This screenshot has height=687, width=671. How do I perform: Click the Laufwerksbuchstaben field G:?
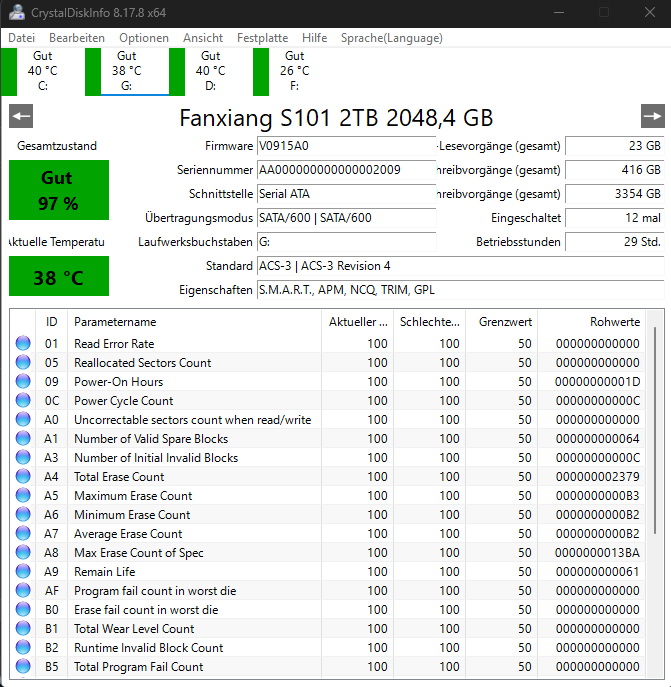(346, 242)
